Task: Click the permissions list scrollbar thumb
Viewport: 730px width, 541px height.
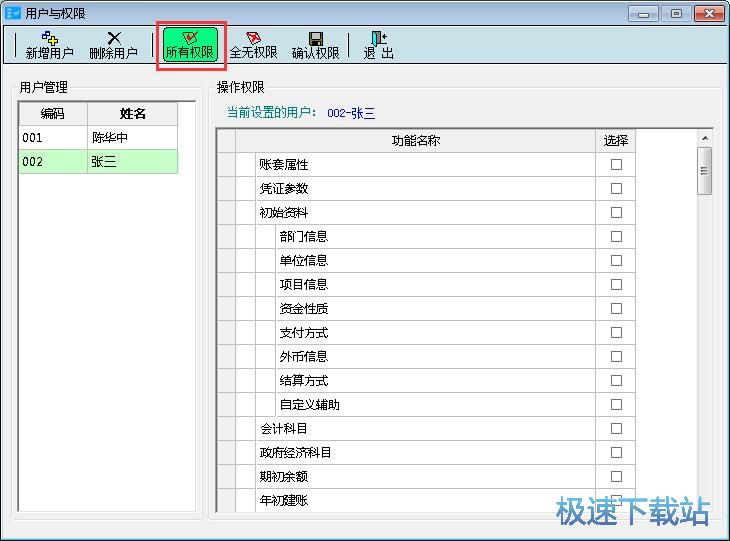Action: pyautogui.click(x=704, y=171)
